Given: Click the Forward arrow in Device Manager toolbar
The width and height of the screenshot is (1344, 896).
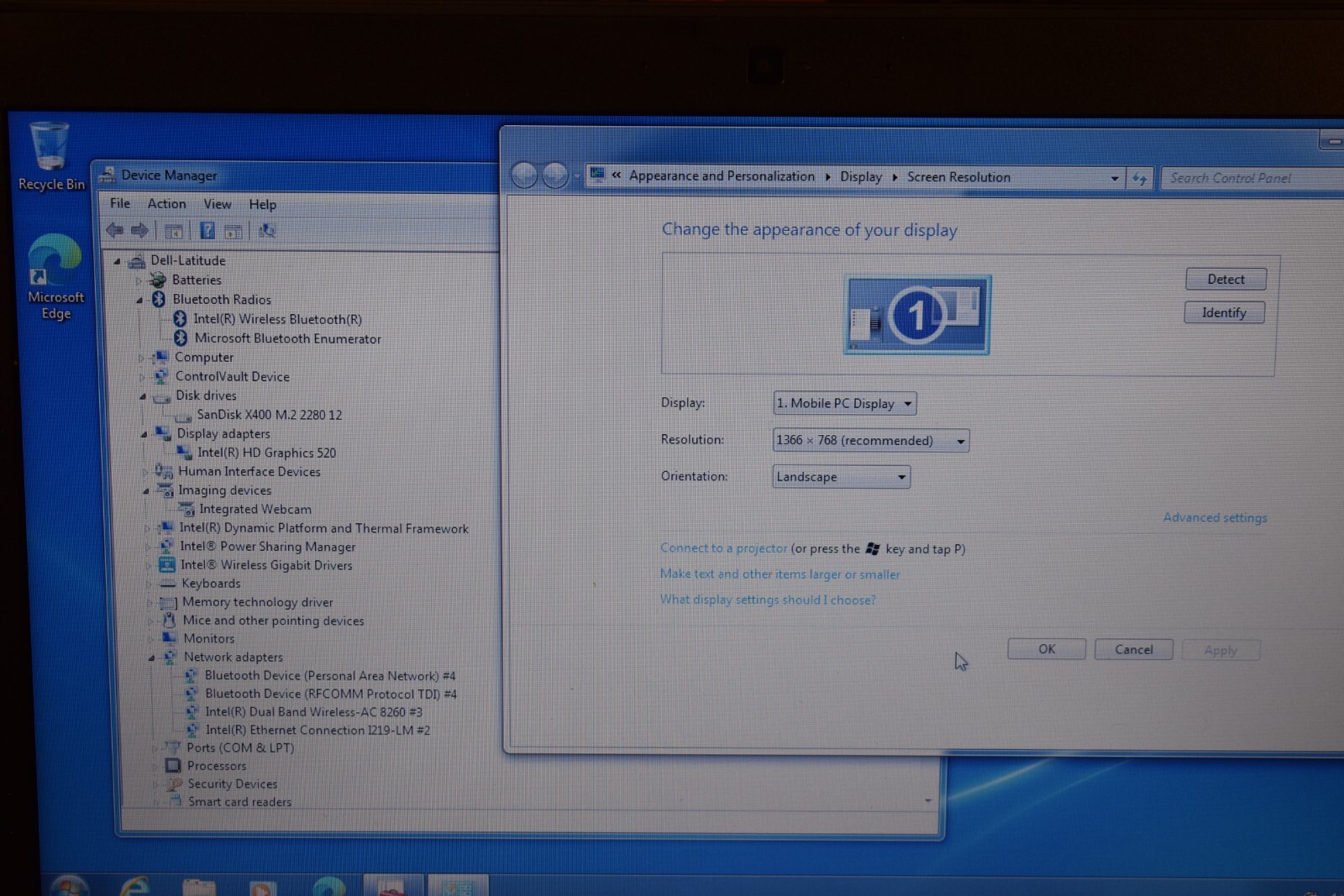Looking at the screenshot, I should [140, 230].
